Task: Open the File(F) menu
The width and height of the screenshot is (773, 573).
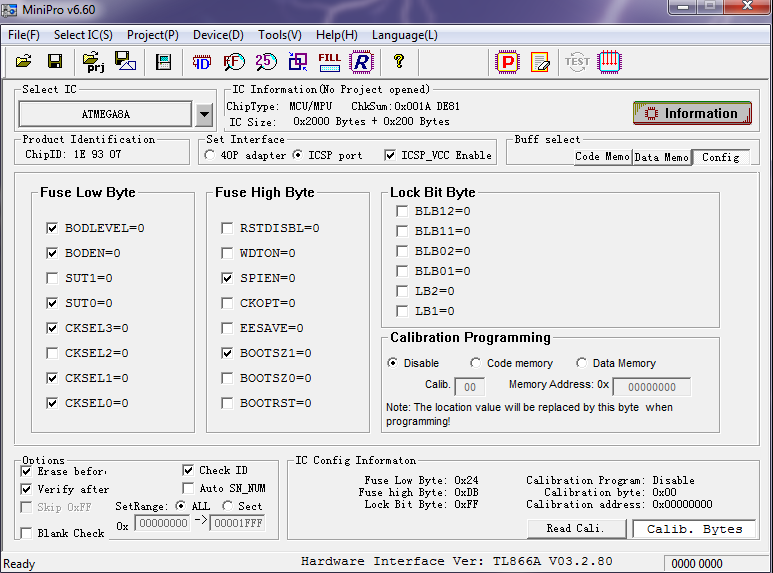Action: 24,35
